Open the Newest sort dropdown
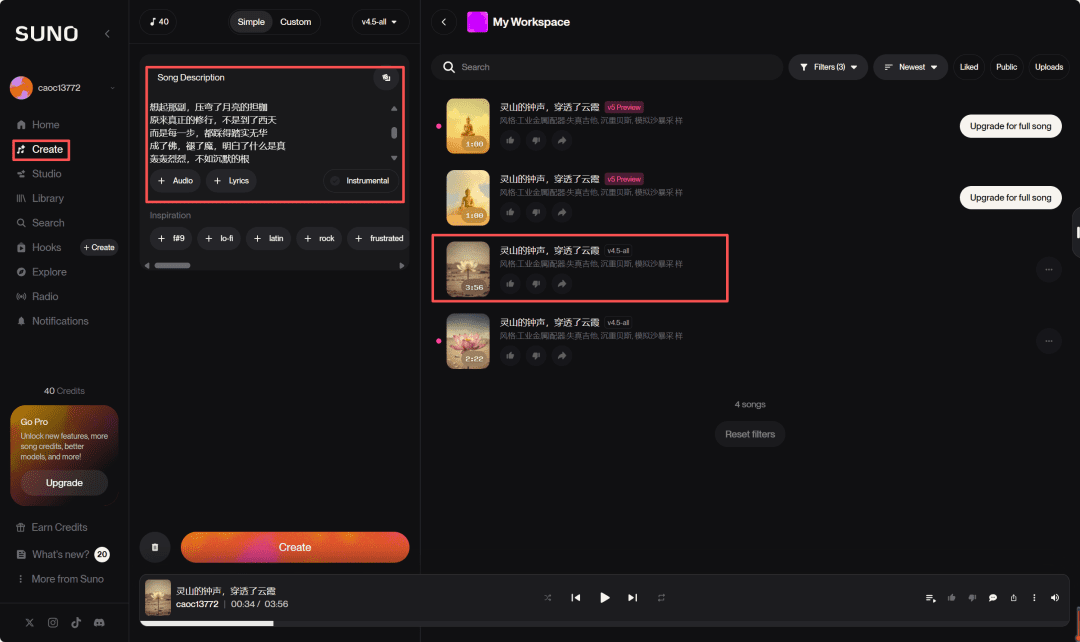The height and width of the screenshot is (642, 1080). pos(910,67)
